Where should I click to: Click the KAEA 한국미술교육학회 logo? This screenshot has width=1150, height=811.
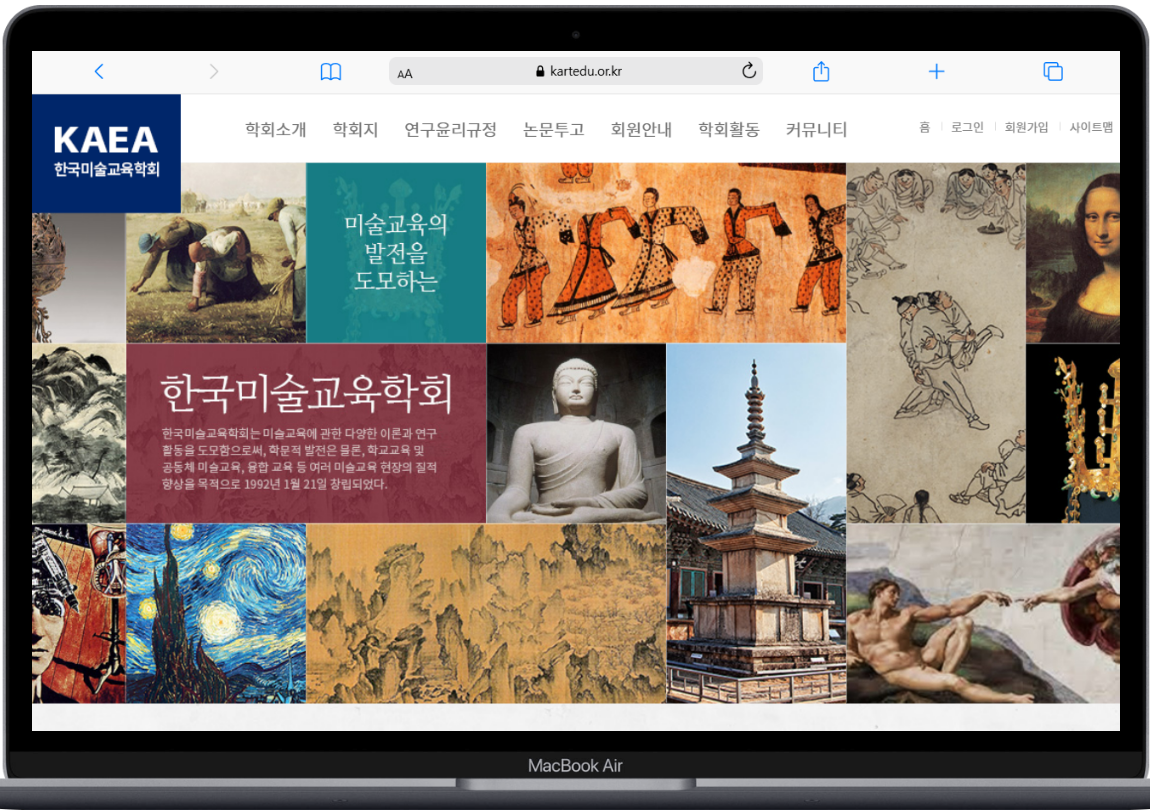point(106,152)
